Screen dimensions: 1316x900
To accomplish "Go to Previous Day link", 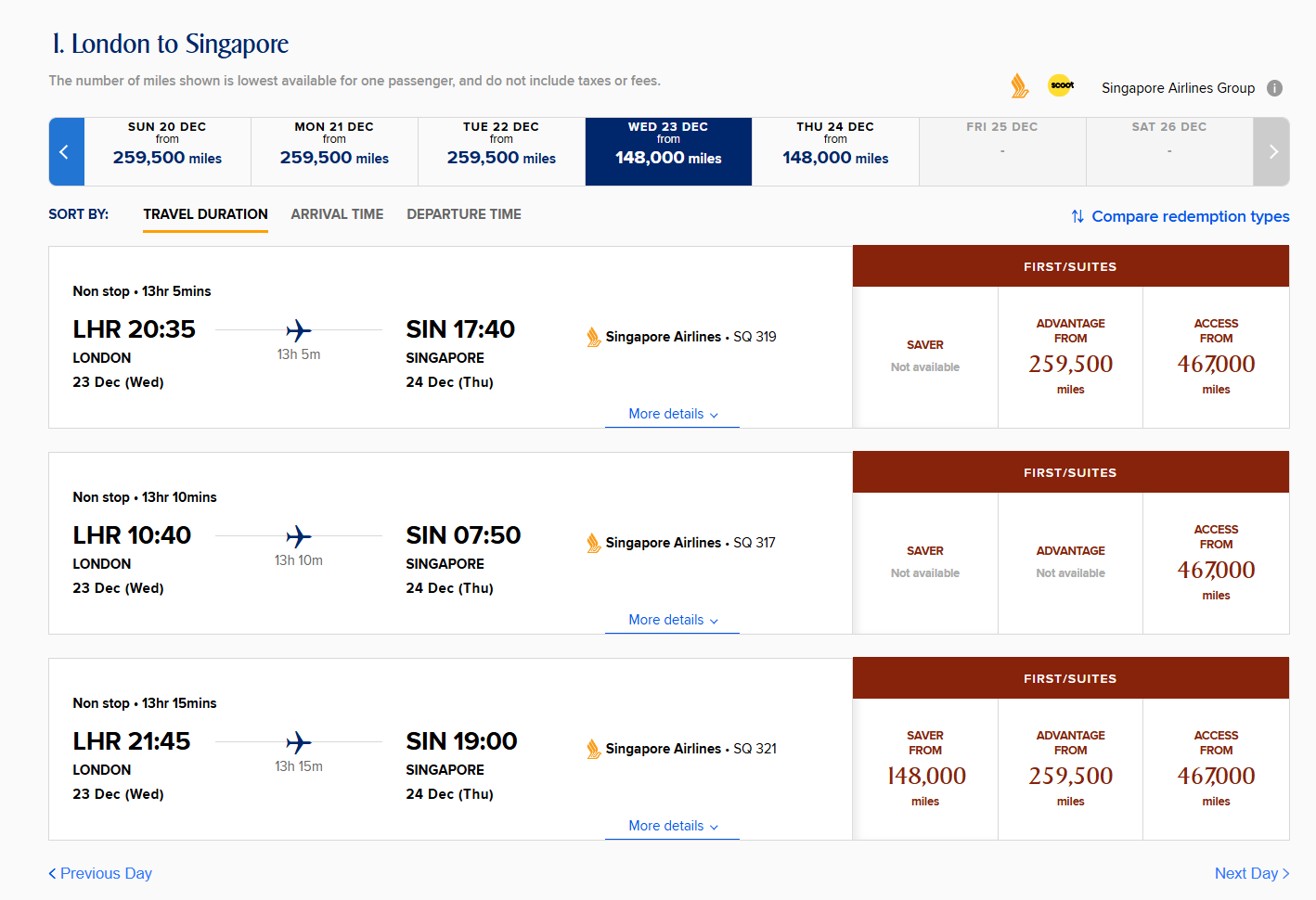I will pos(100,874).
